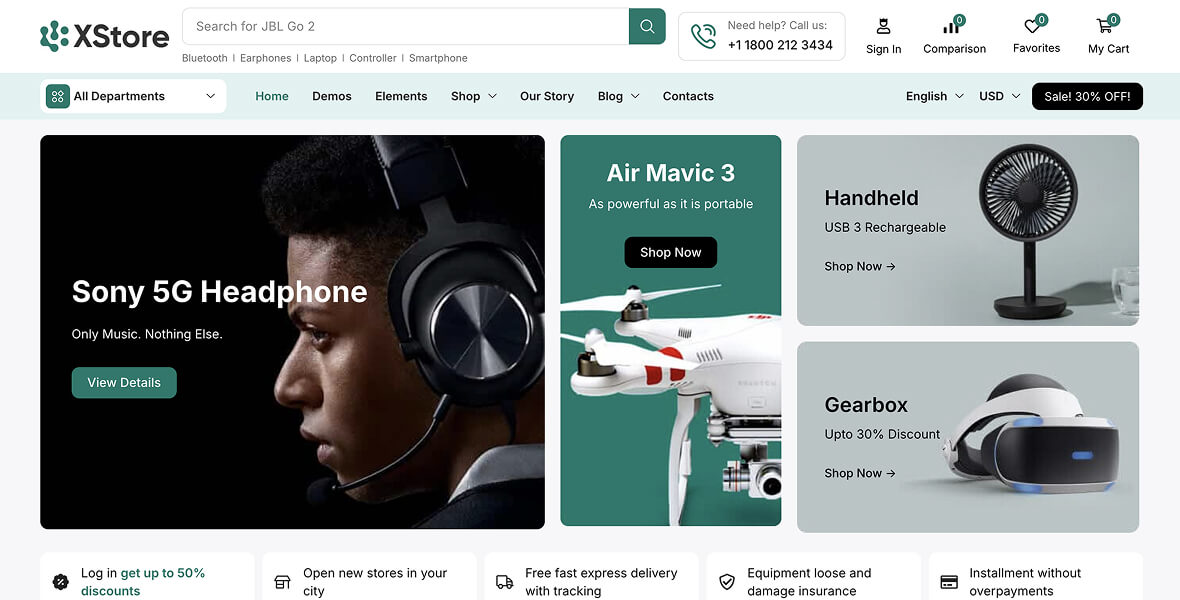The image size is (1180, 600).
Task: Click the Installment without overpayments text
Action: (x=1025, y=582)
